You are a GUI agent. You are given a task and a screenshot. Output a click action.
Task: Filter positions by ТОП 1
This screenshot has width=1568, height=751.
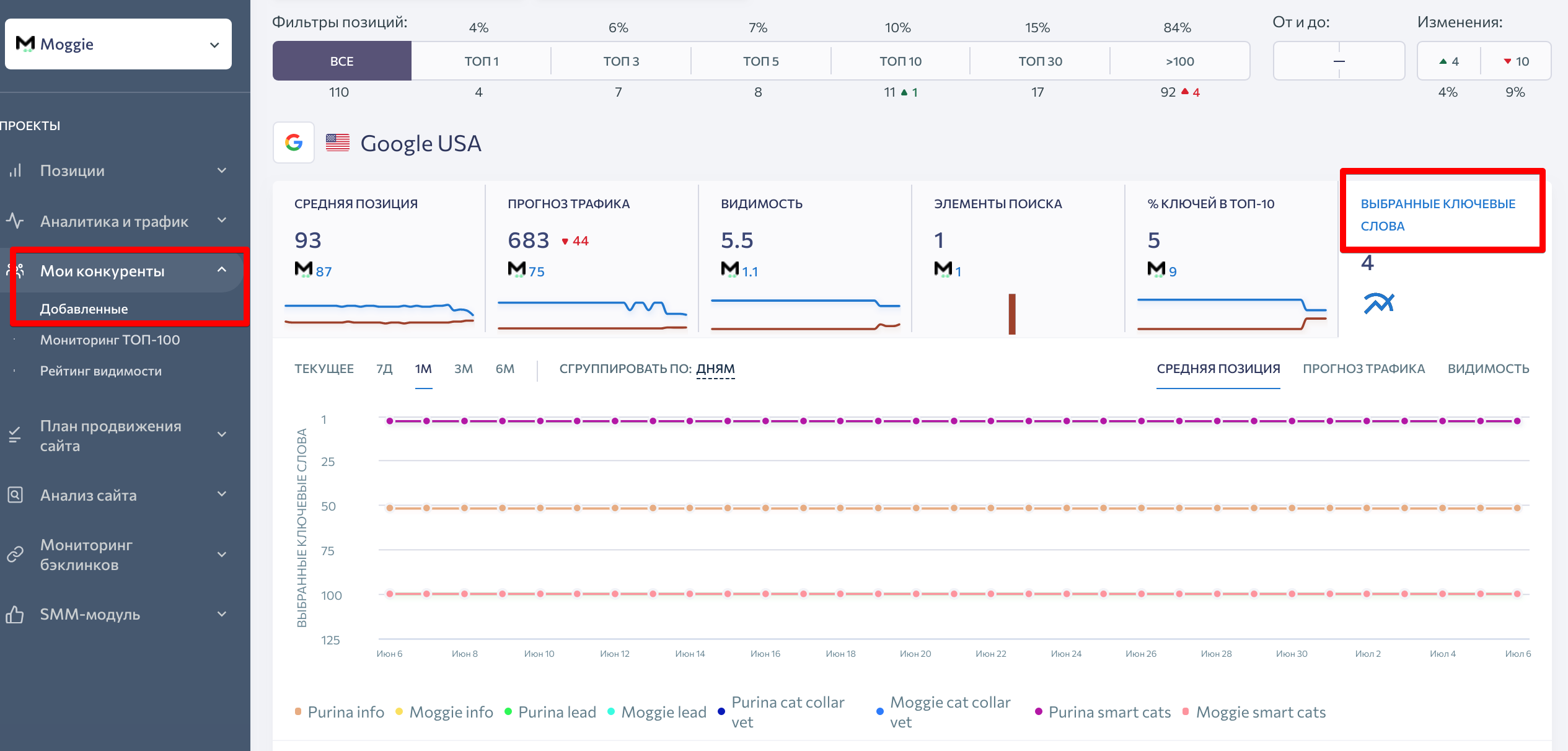click(x=482, y=61)
